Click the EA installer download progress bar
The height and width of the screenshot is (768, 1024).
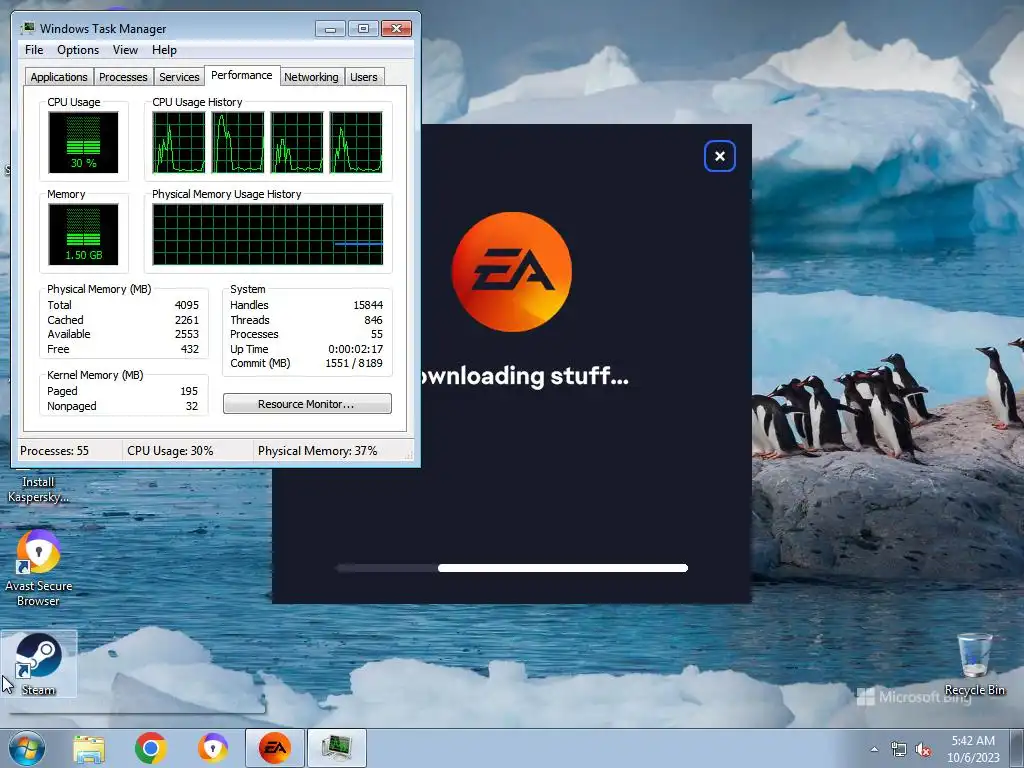click(x=511, y=568)
